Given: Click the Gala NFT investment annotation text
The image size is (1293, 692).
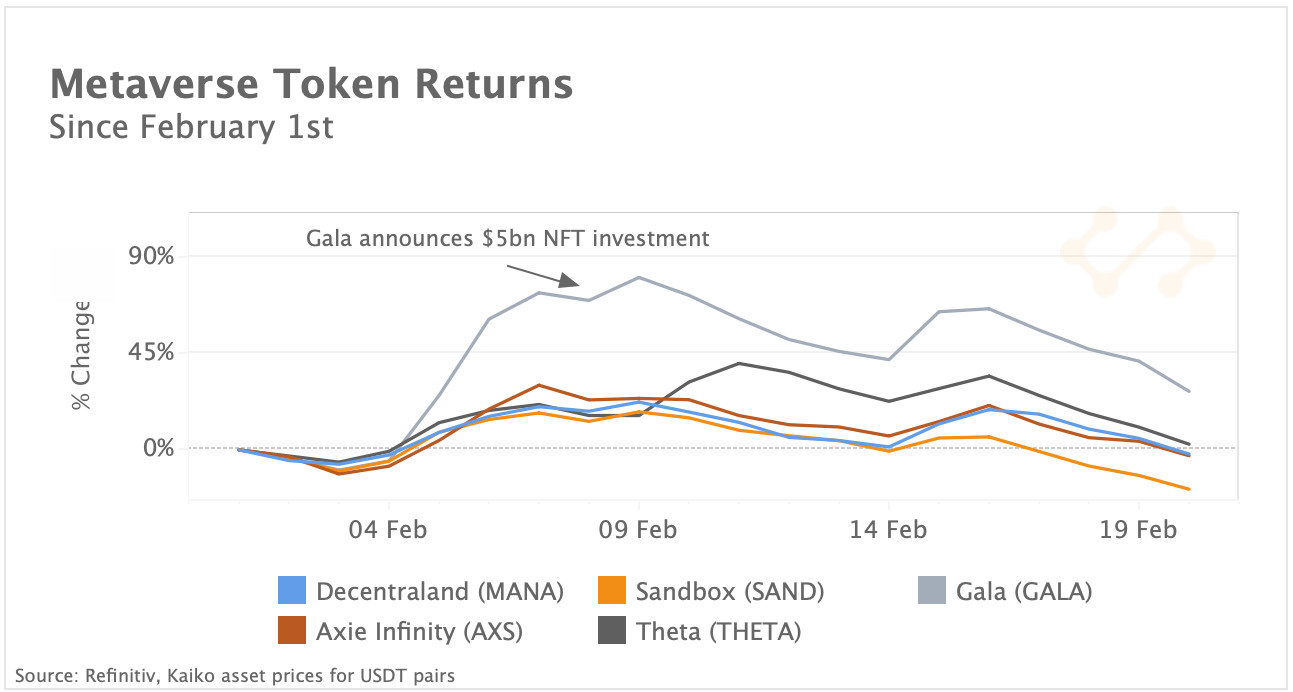Looking at the screenshot, I should (507, 238).
